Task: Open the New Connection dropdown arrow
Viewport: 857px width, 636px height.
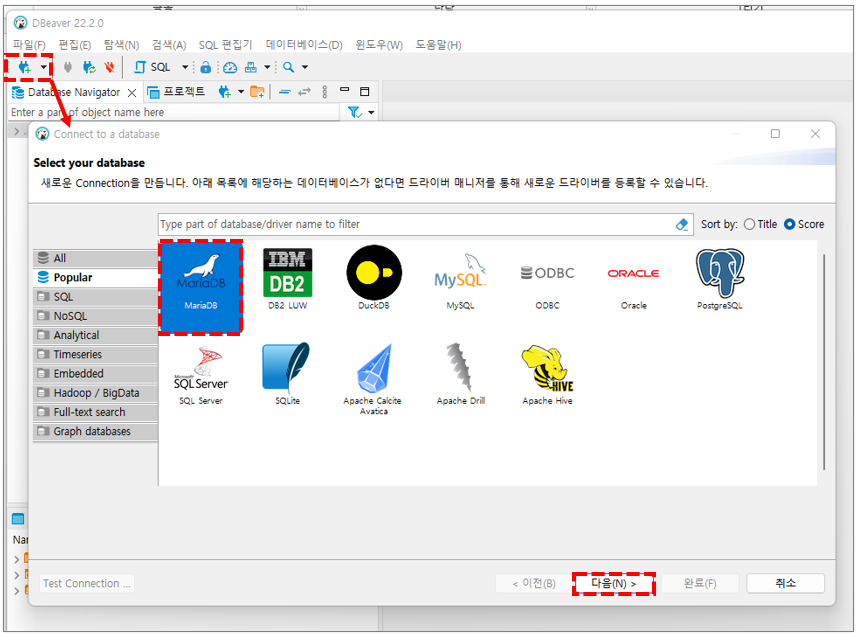Action: click(x=43, y=67)
